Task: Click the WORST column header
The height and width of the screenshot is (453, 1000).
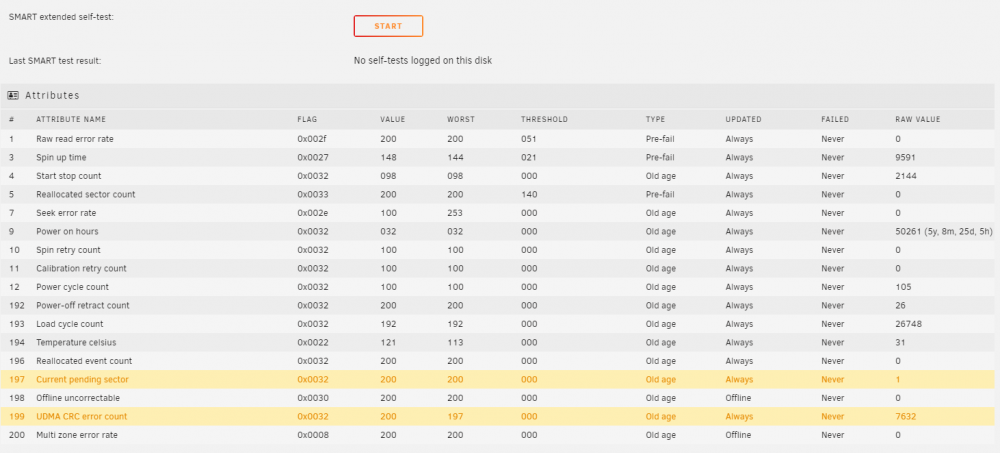Action: (461, 119)
